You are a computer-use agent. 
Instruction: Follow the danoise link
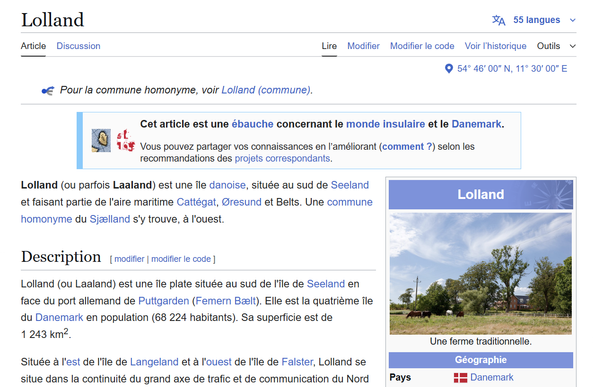[x=227, y=185]
